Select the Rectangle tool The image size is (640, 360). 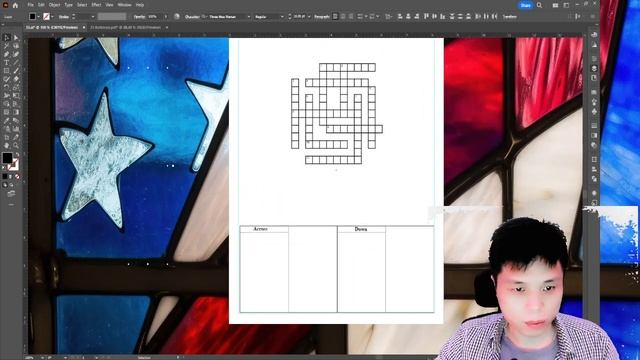7,71
